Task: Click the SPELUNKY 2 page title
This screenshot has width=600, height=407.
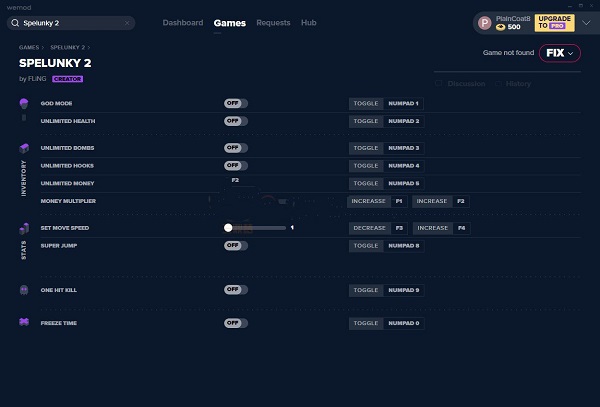Action: 55,63
